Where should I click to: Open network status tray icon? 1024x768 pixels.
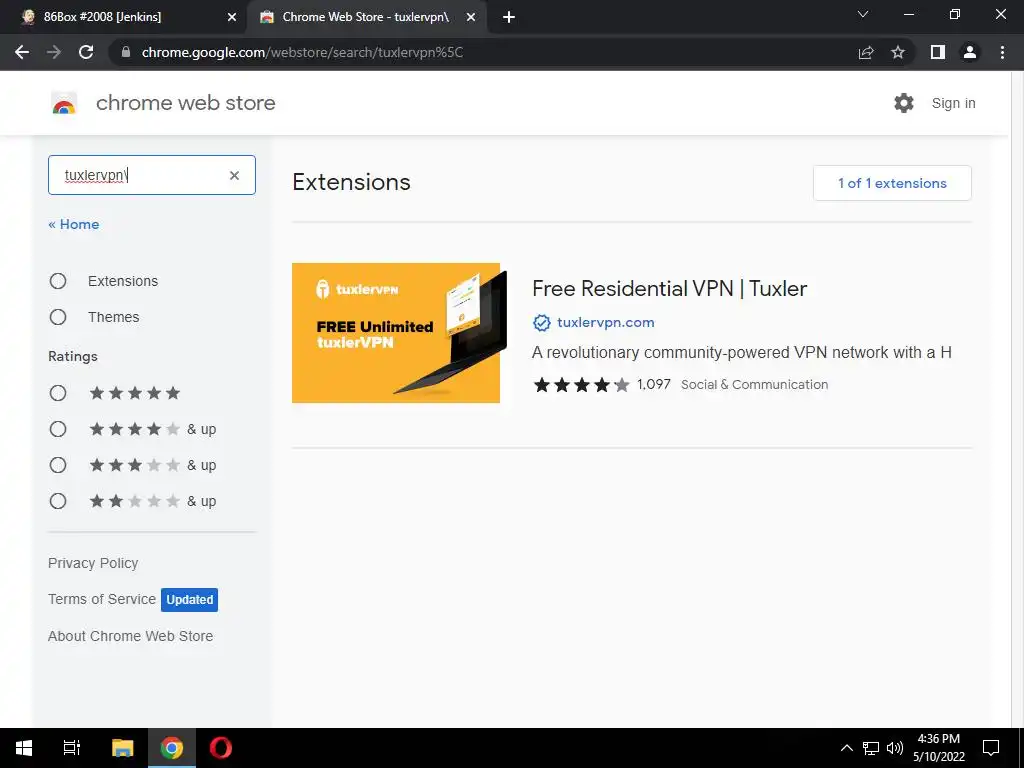871,748
